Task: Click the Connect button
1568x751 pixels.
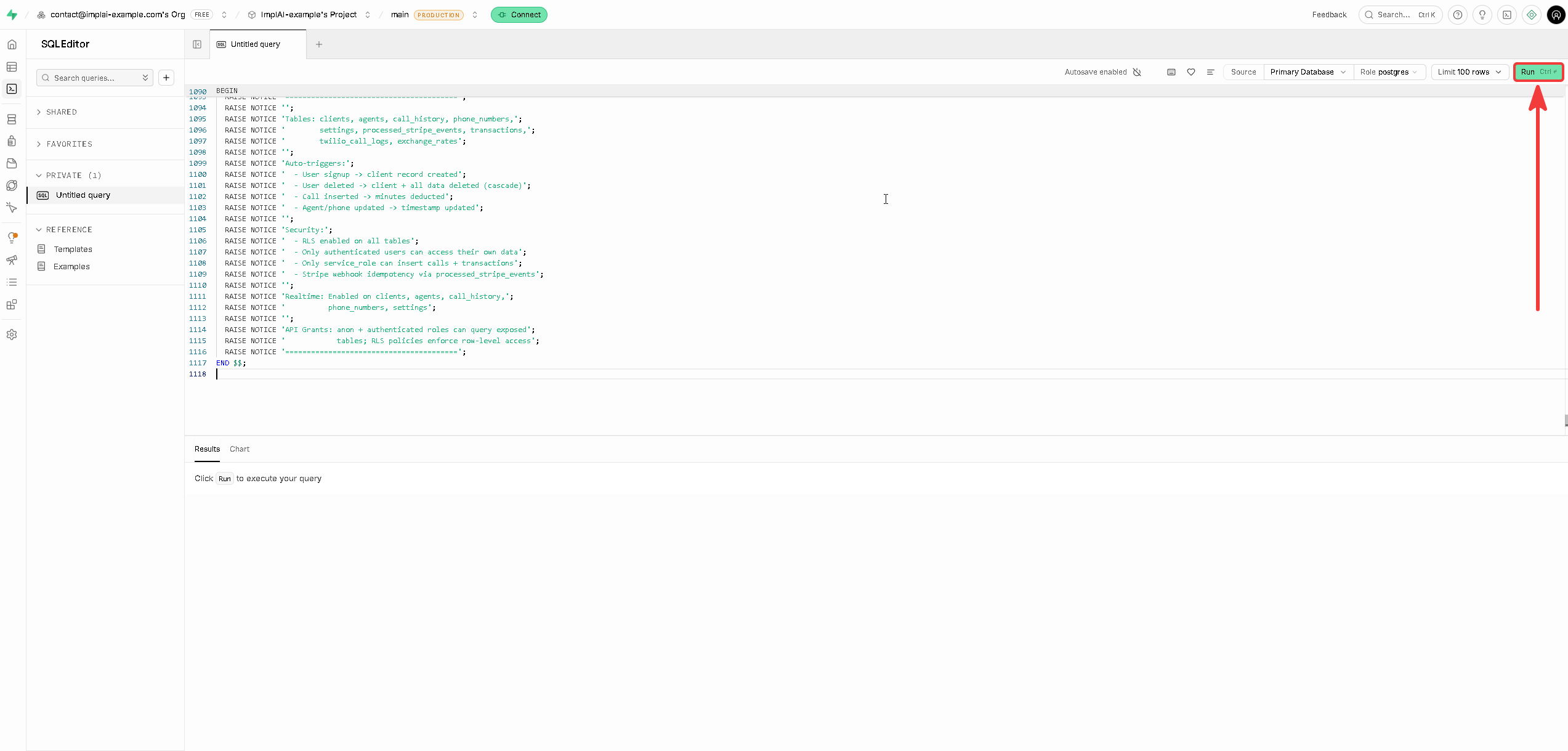Action: pos(519,15)
